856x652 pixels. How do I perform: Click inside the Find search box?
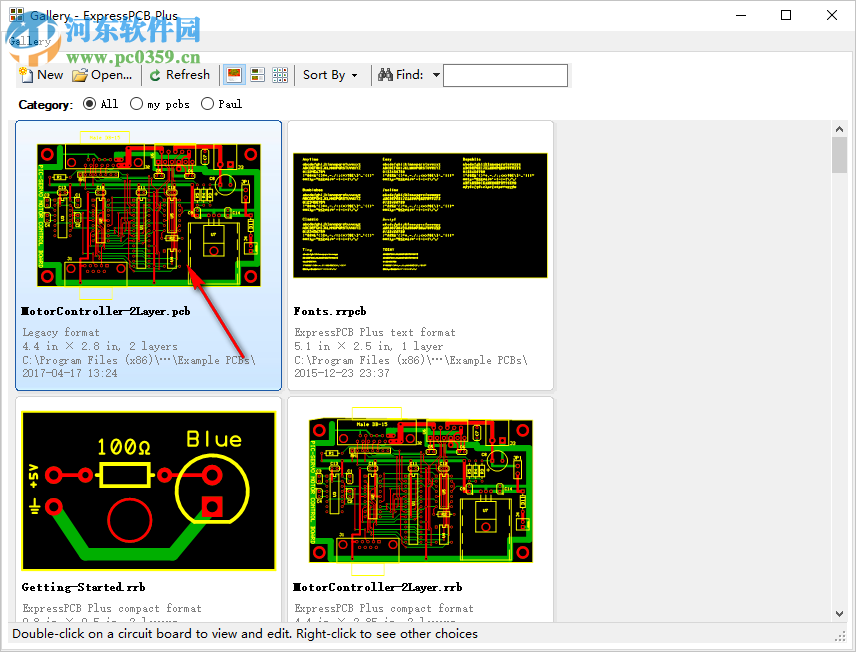point(505,74)
